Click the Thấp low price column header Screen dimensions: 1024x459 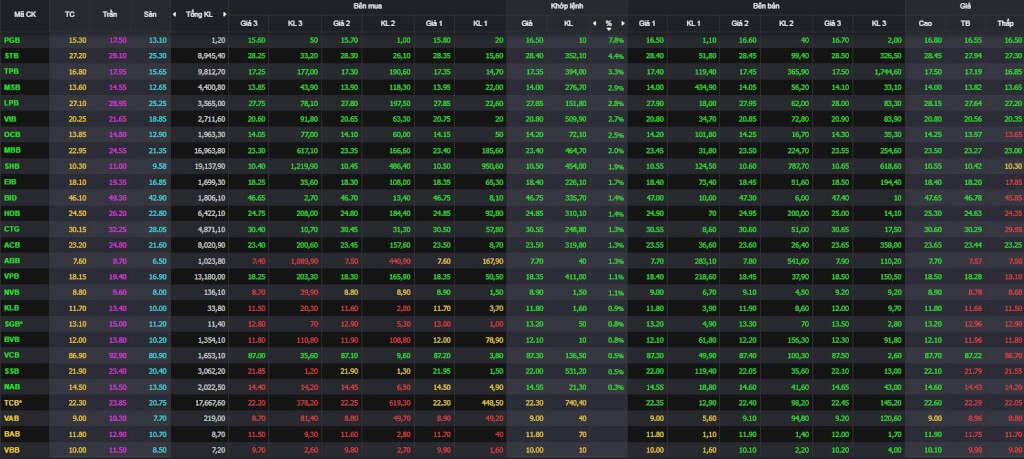click(1005, 24)
